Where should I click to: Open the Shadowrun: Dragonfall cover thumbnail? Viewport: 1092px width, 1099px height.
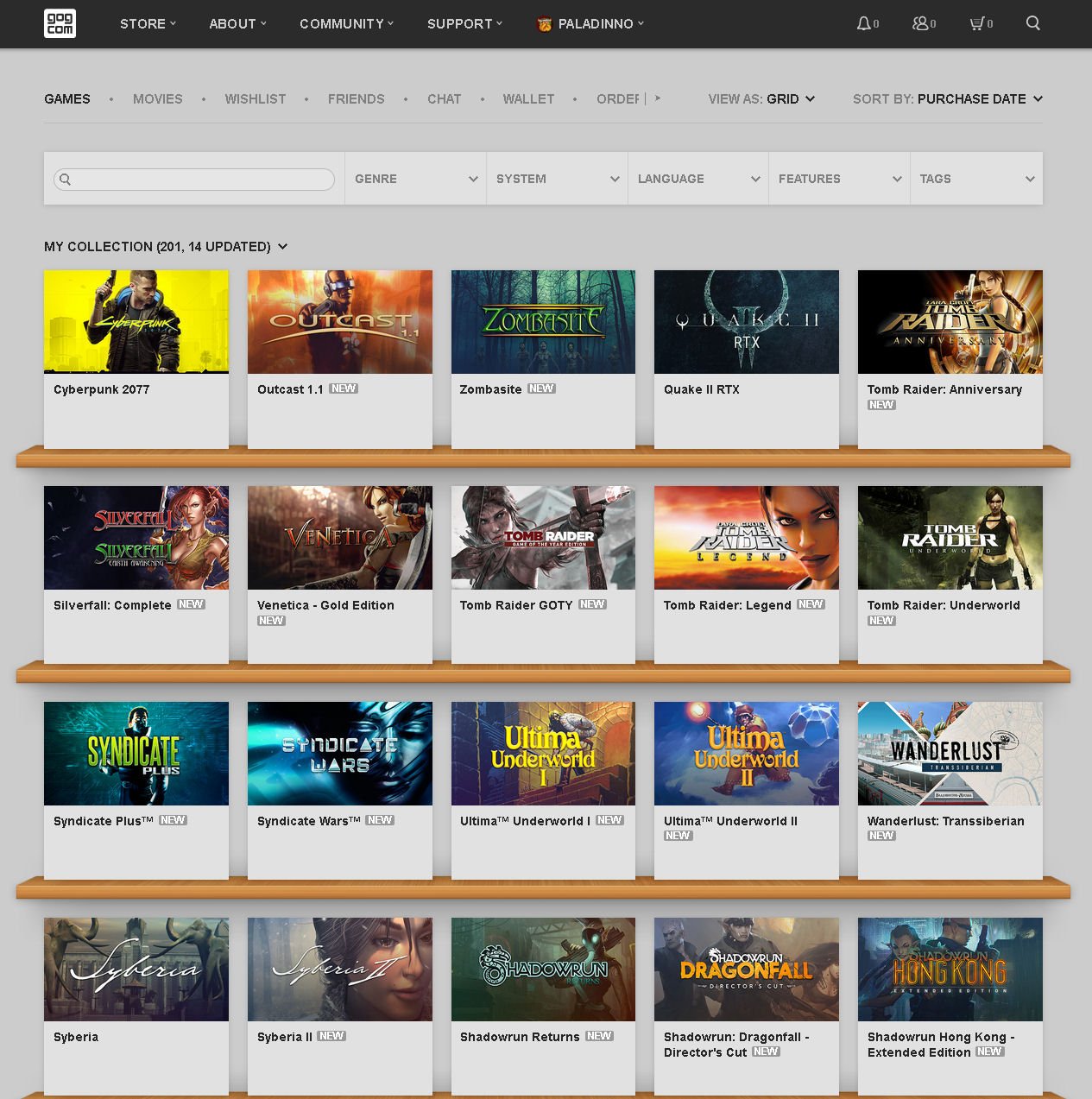pos(747,970)
